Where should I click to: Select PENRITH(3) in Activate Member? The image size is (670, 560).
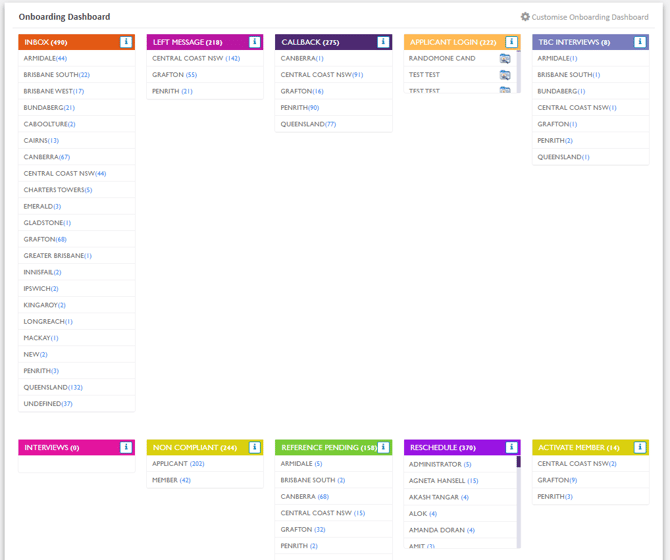555,497
